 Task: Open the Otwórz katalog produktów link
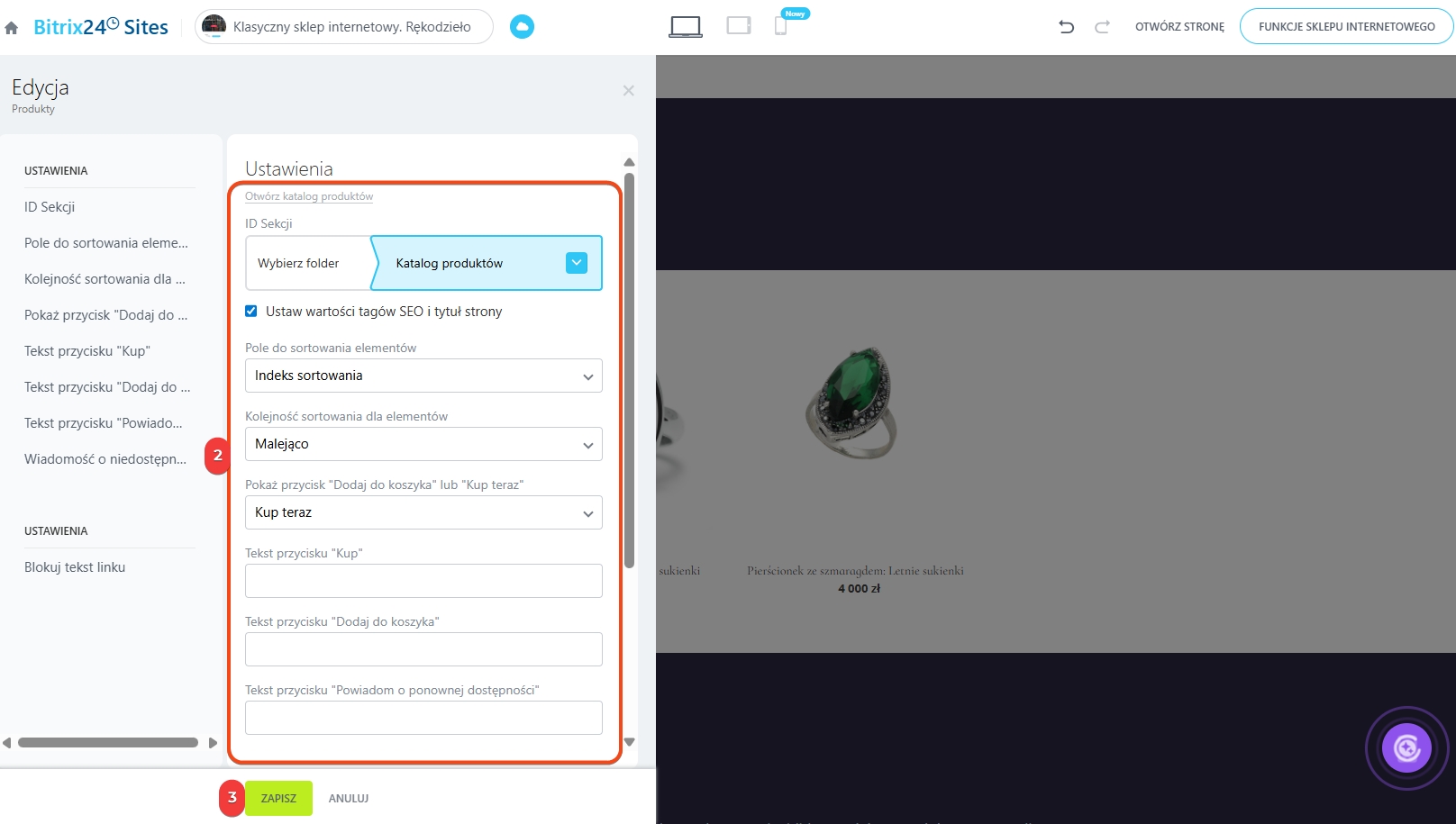pos(309,196)
